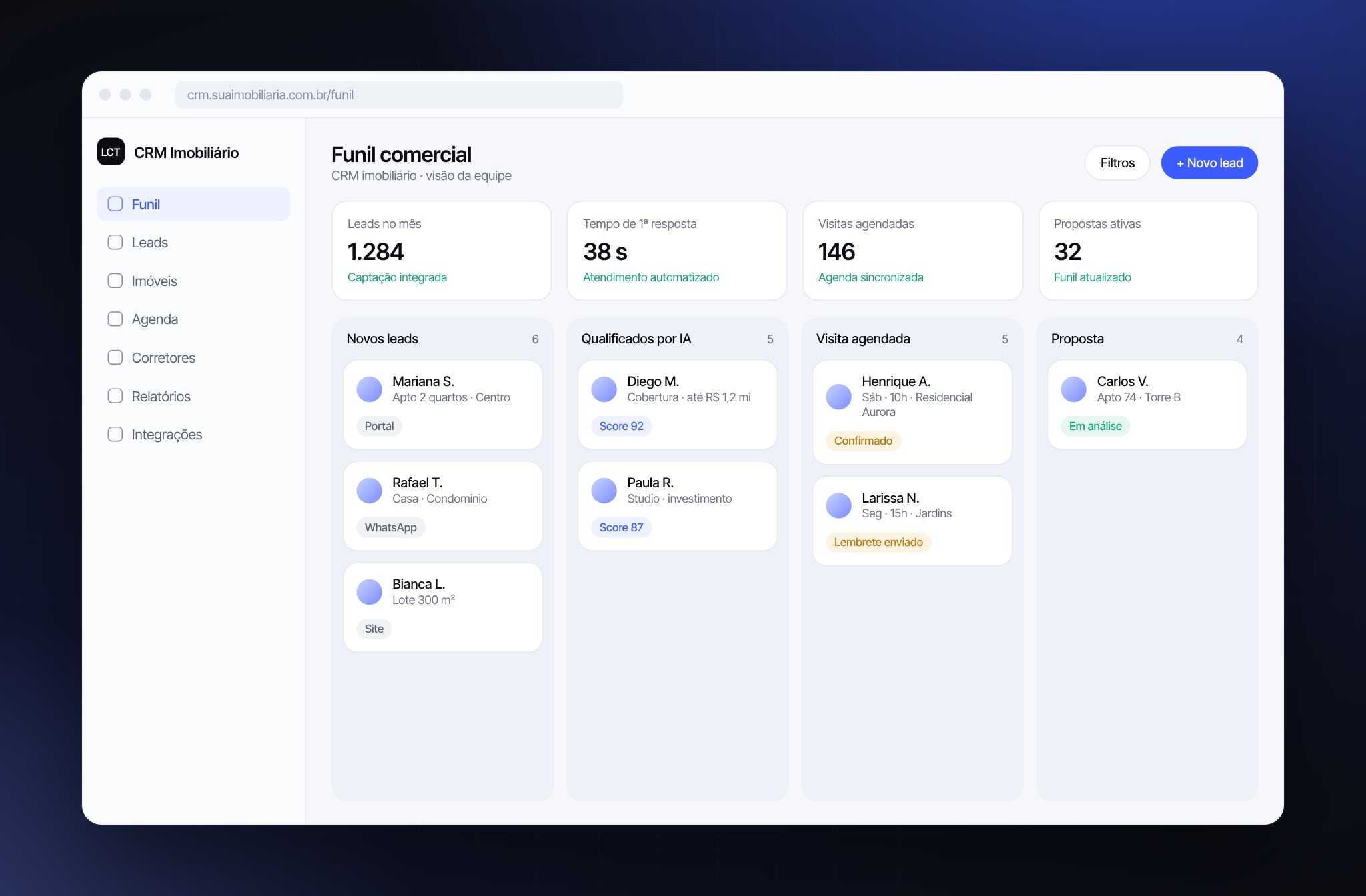
Task: Open Integrações in the sidebar
Action: point(193,435)
